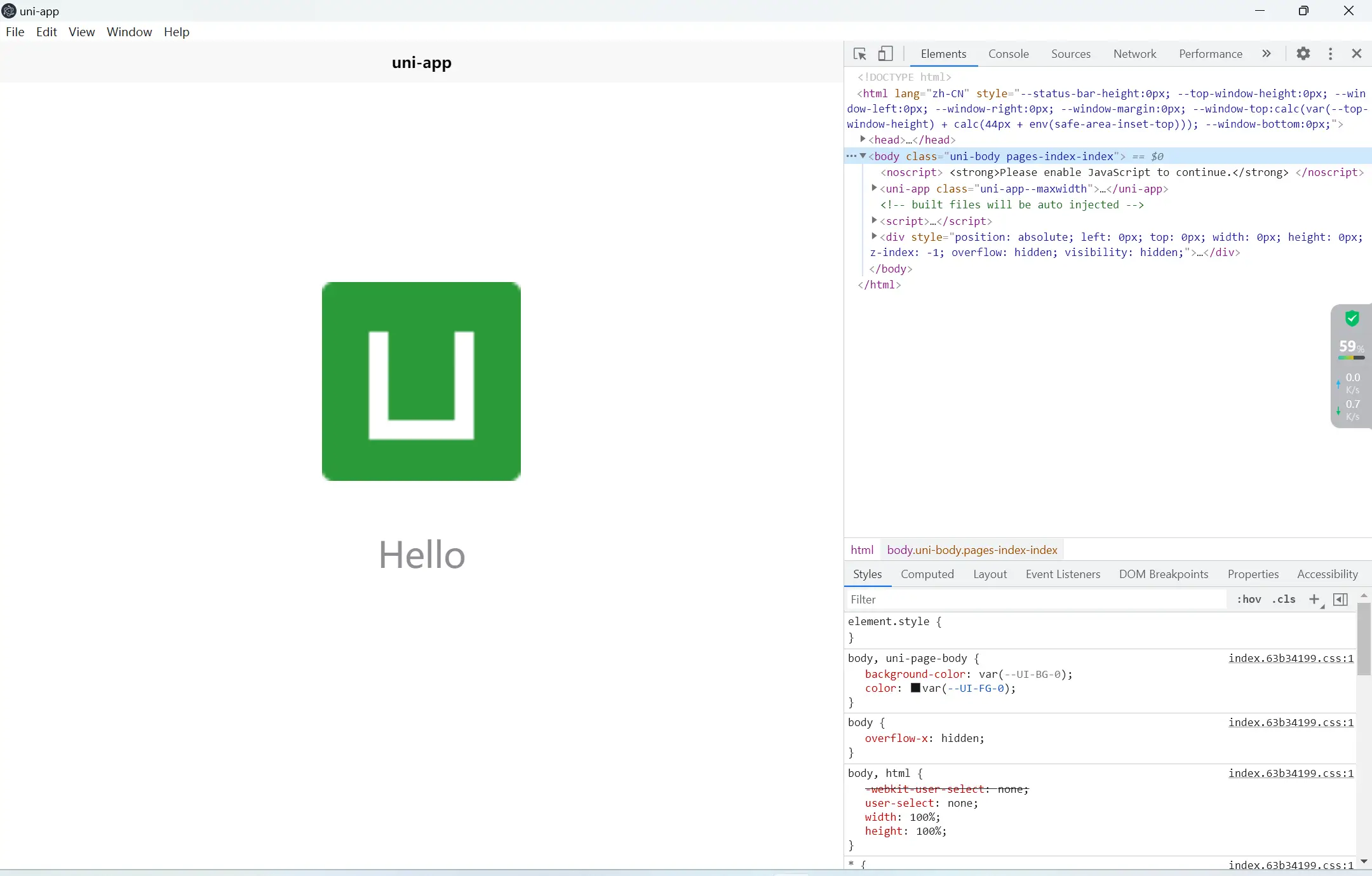This screenshot has width=1372, height=876.
Task: Select the Styles pane tab
Action: click(x=868, y=574)
